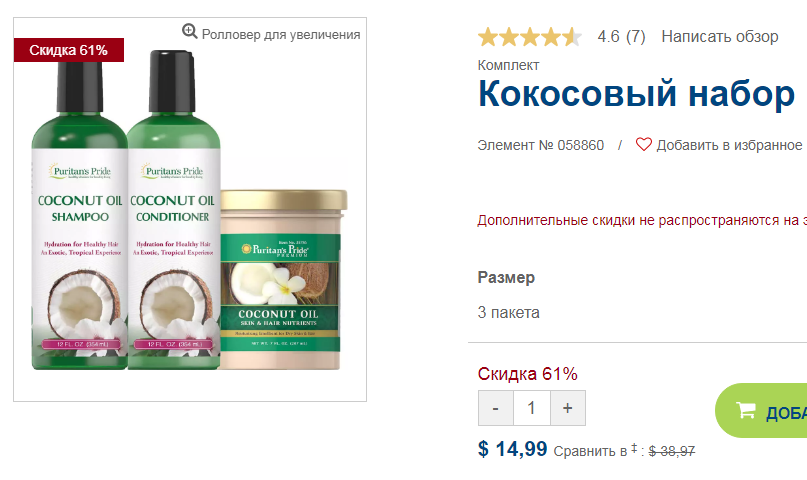Open the Написать обзор link
Image resolution: width=807 pixels, height=480 pixels.
(x=720, y=37)
